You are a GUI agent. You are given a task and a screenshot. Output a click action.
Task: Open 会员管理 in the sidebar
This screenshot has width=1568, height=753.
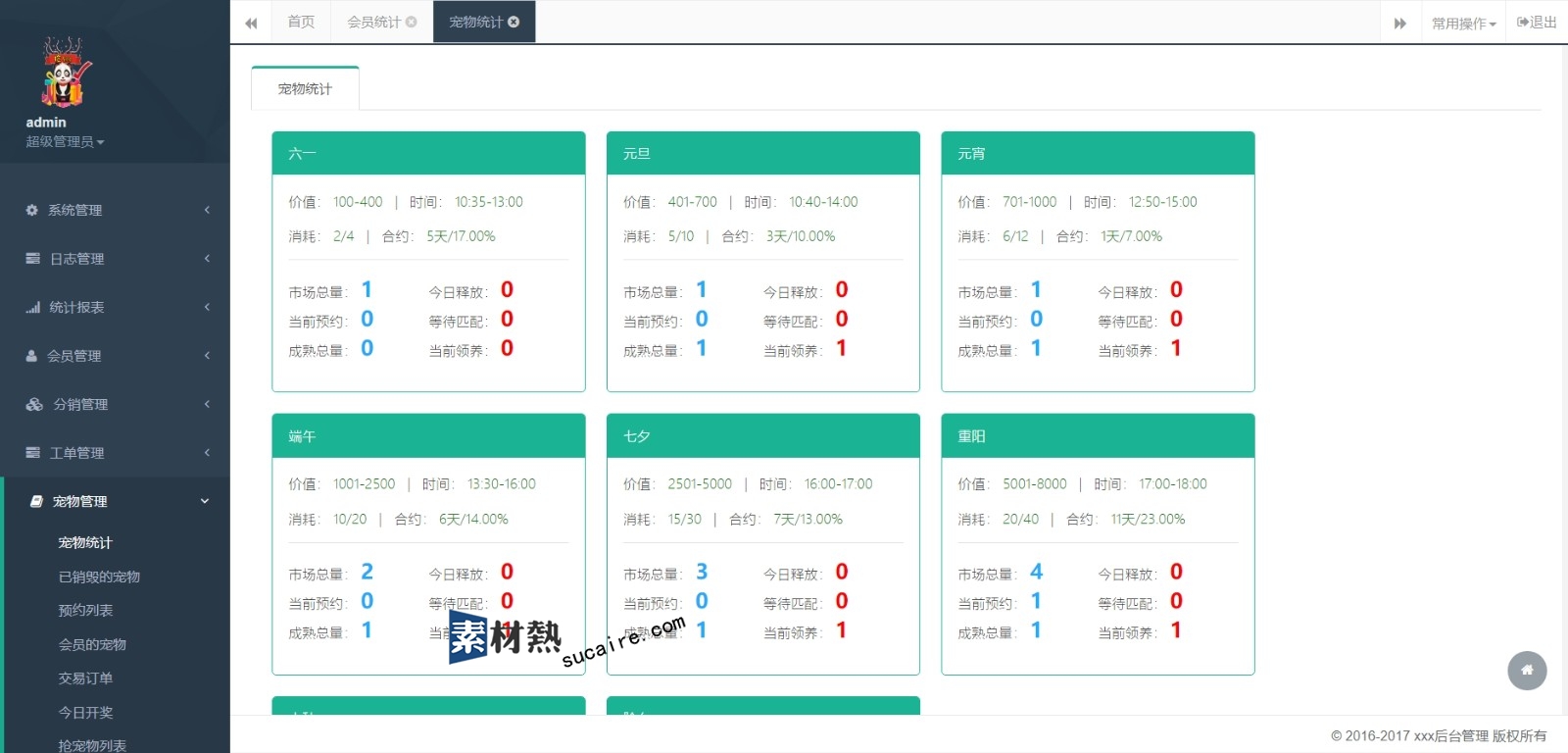[115, 356]
